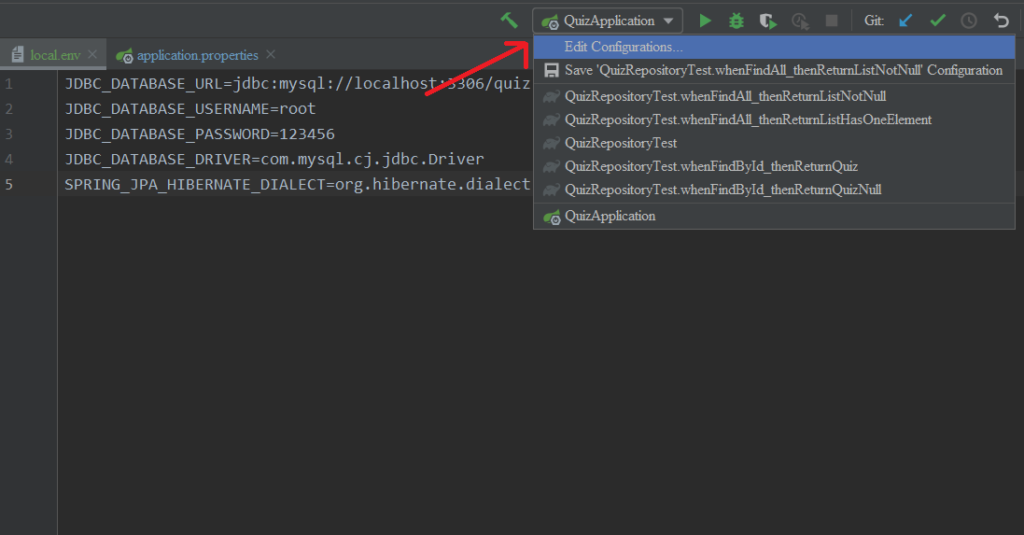Click the green hammer Build icon
Screen dimensions: 1024x535
pyautogui.click(x=510, y=20)
